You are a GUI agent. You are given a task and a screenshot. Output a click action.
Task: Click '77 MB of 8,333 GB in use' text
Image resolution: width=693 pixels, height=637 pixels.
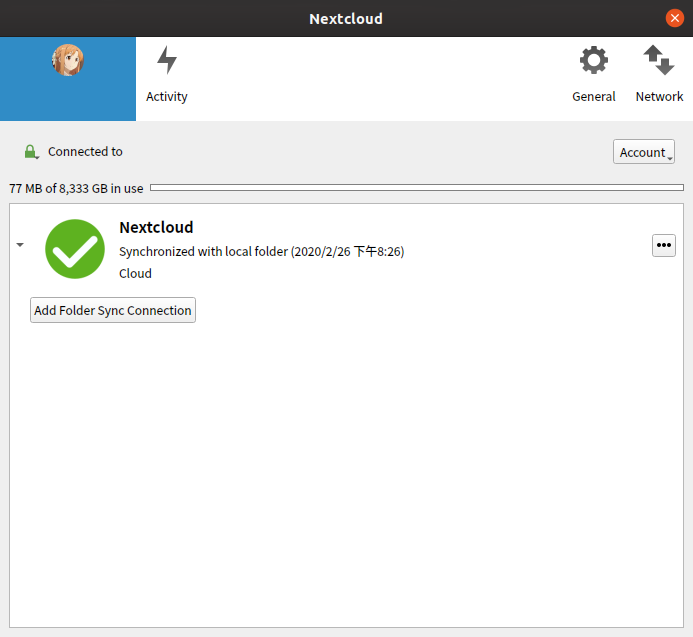pos(76,189)
